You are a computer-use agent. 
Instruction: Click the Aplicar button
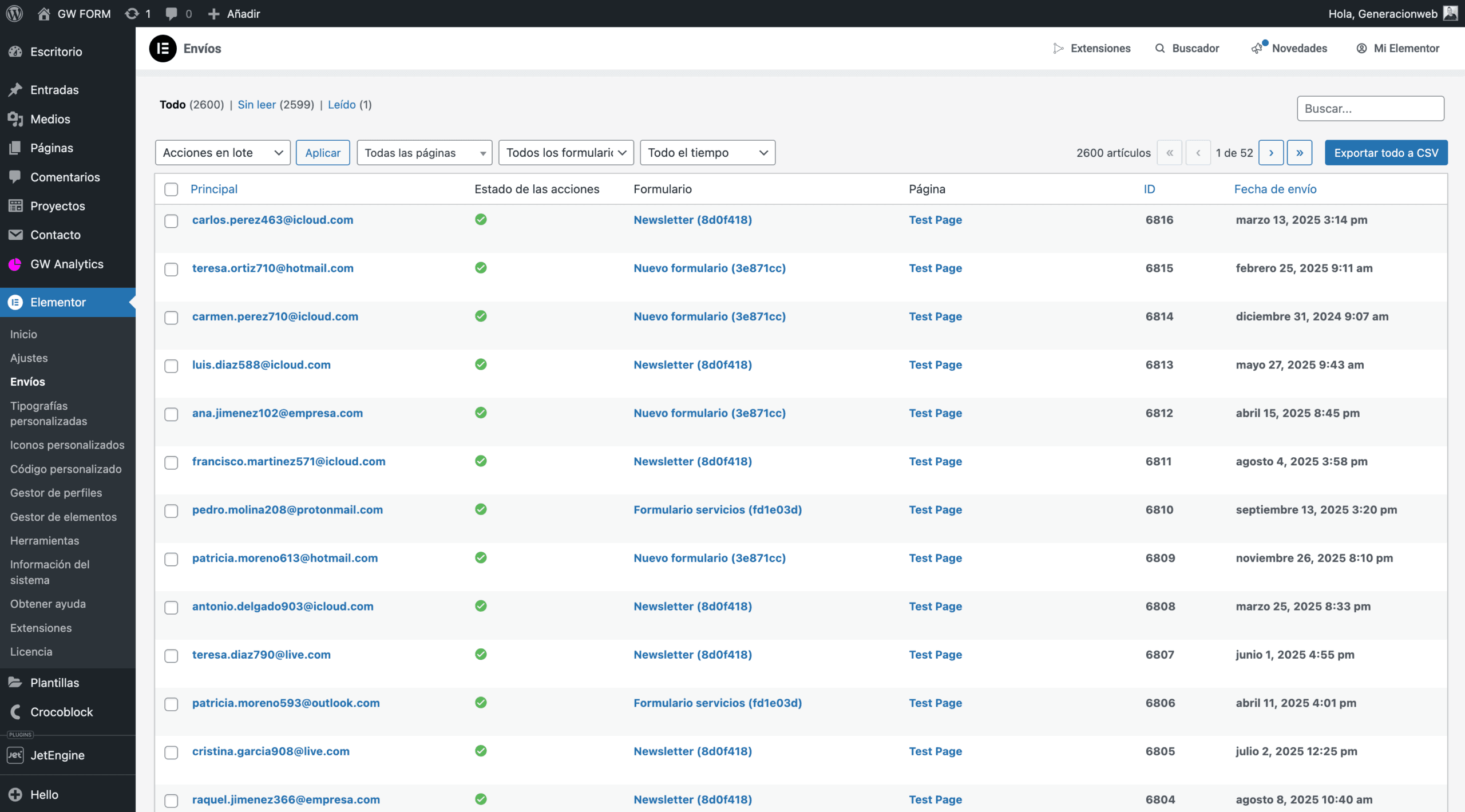323,153
